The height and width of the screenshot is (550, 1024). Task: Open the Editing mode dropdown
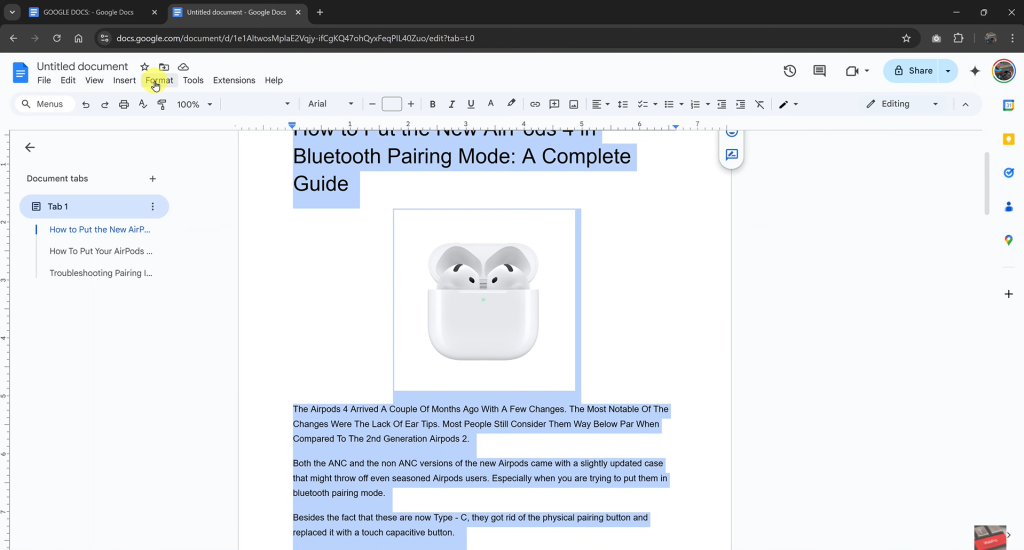tap(903, 104)
